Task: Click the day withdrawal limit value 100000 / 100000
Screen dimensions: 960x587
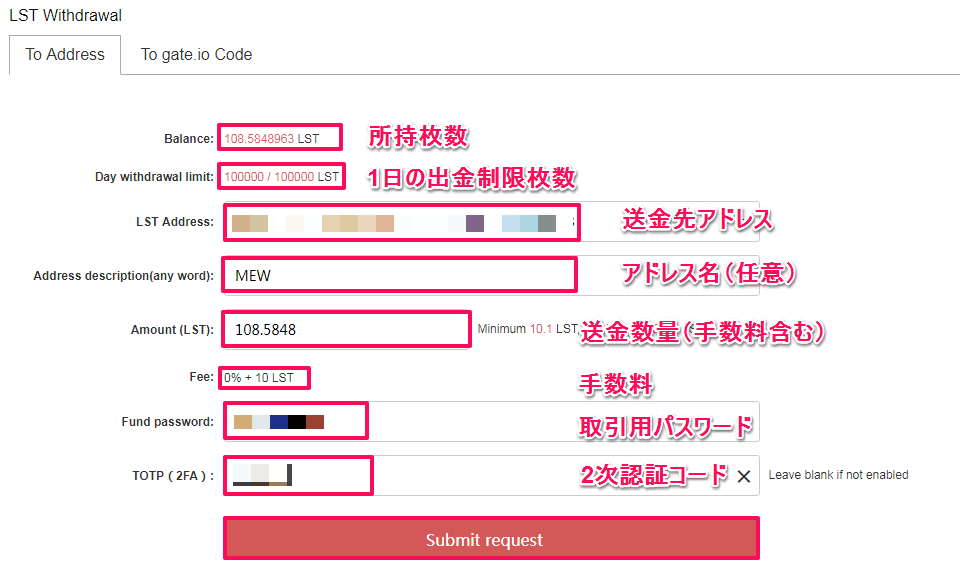Action: [281, 177]
